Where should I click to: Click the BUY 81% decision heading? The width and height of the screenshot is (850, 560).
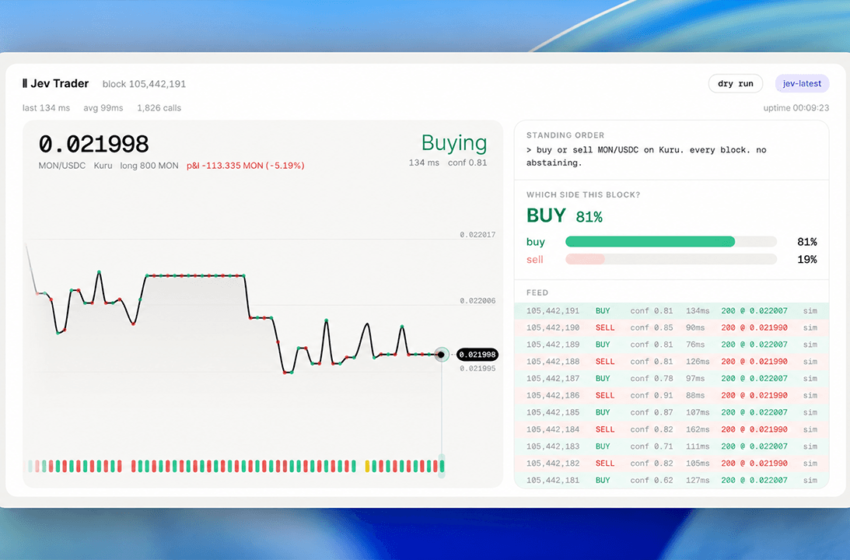point(564,216)
